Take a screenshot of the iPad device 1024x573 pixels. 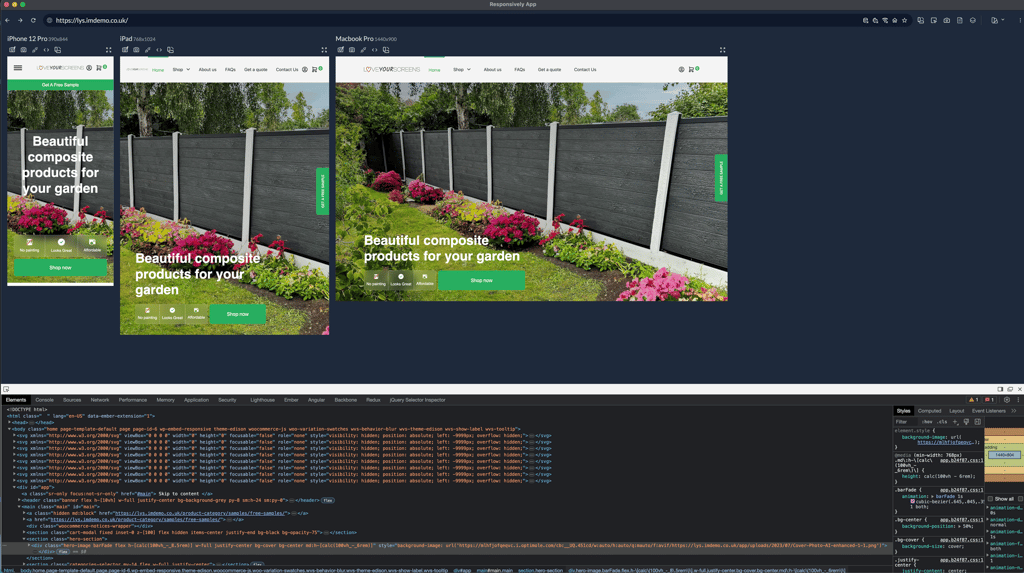pyautogui.click(x=136, y=50)
